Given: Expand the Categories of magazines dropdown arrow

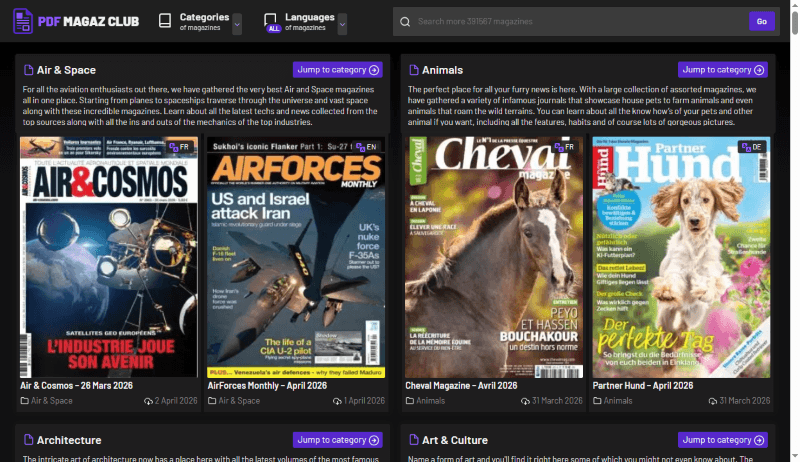Looking at the screenshot, I should pyautogui.click(x=237, y=24).
